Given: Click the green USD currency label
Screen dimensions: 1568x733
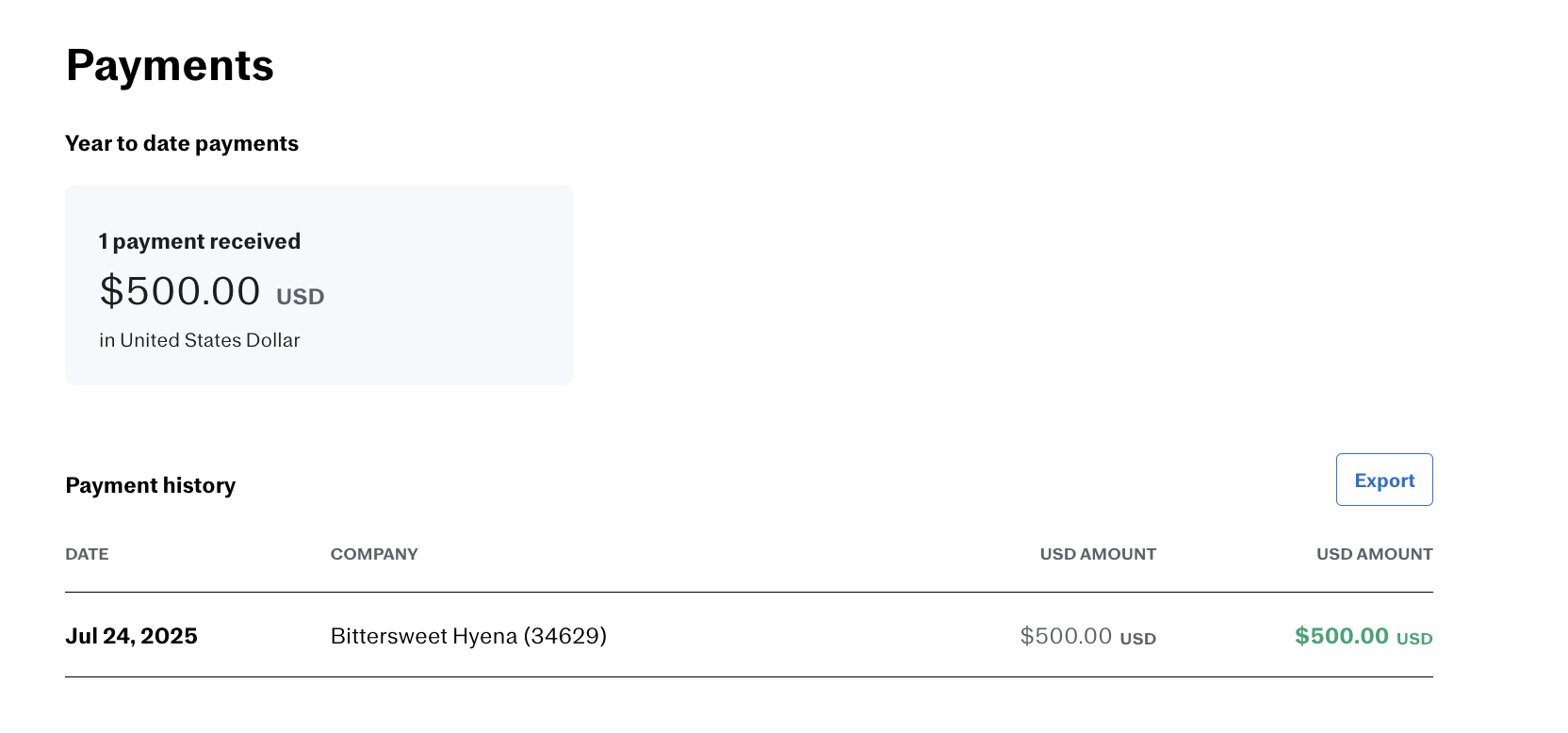Looking at the screenshot, I should click(x=1413, y=639).
